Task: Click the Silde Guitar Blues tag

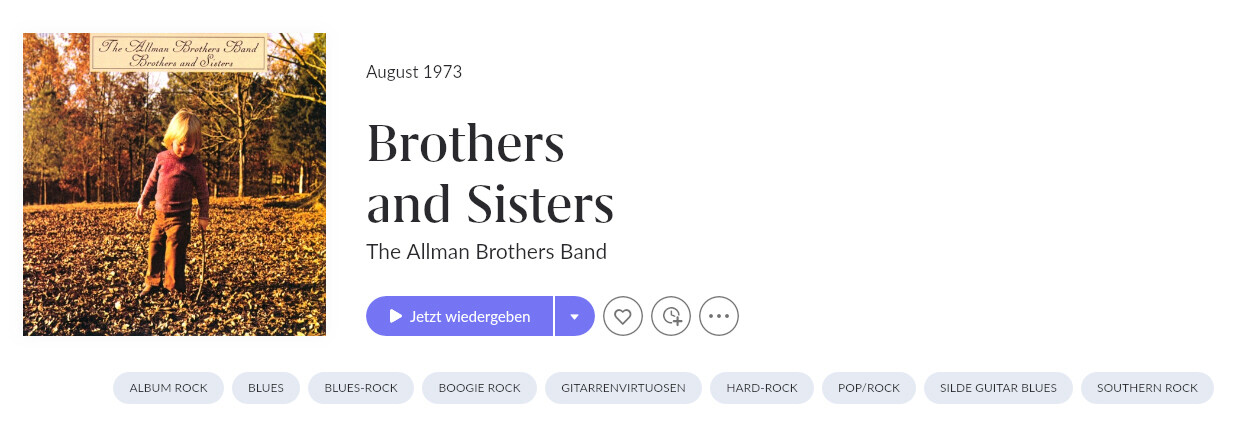Action: point(998,388)
